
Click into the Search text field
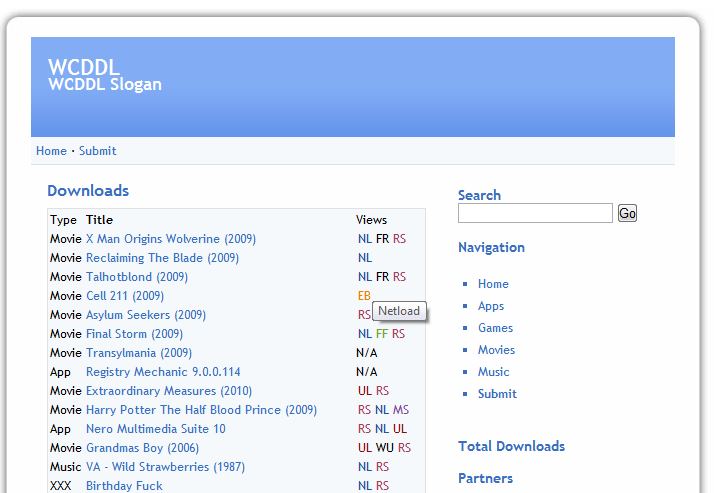coord(535,213)
